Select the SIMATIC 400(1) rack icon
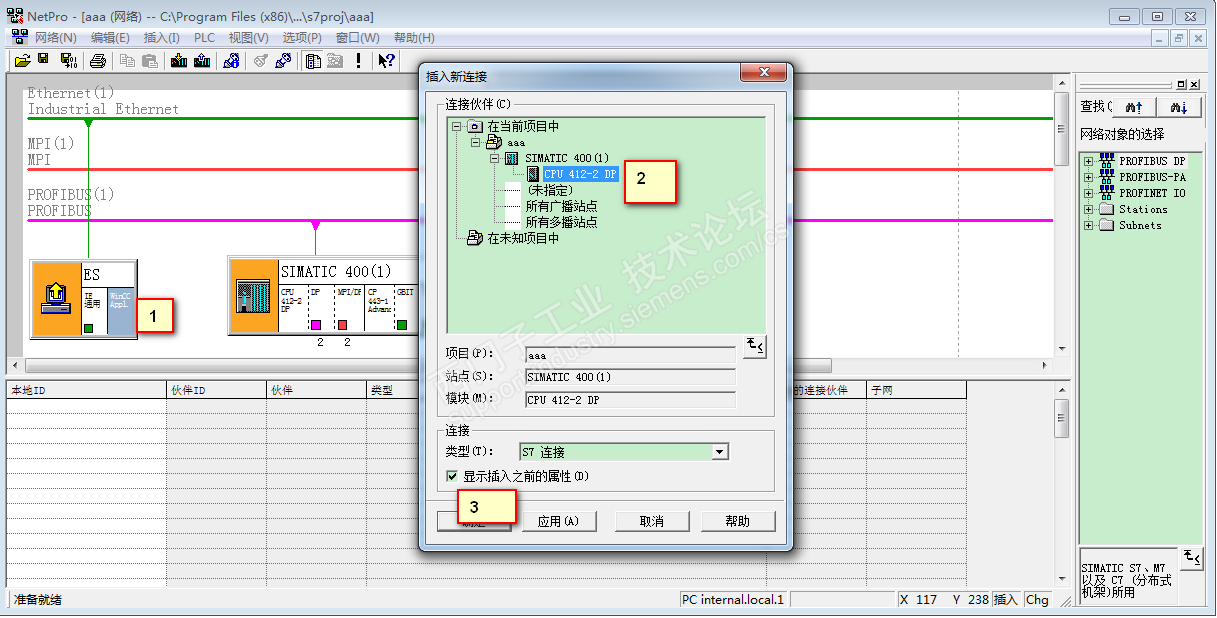Viewport: 1217px width, 618px height. pyautogui.click(x=253, y=297)
